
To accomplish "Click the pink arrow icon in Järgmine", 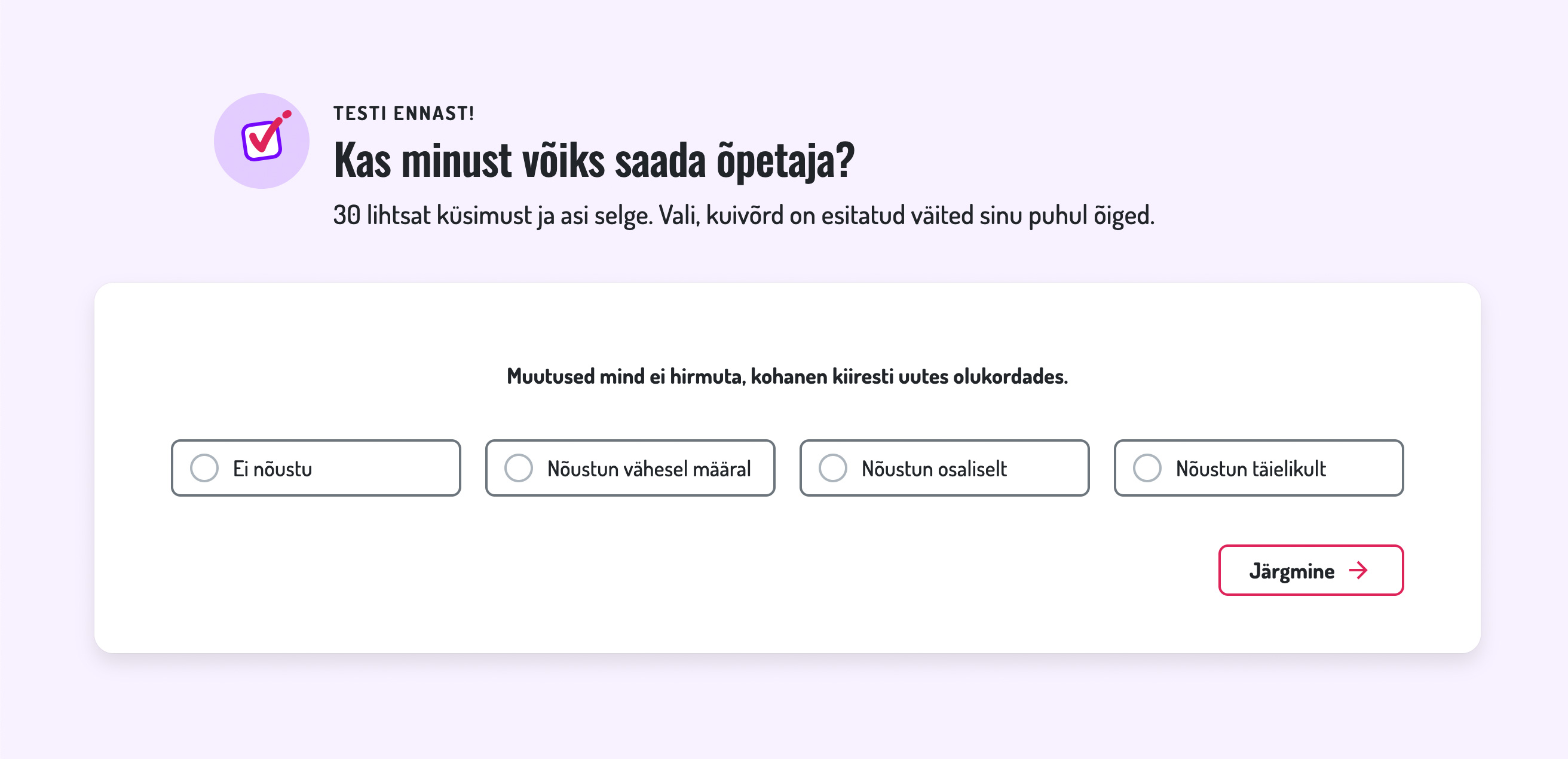I will point(1359,570).
